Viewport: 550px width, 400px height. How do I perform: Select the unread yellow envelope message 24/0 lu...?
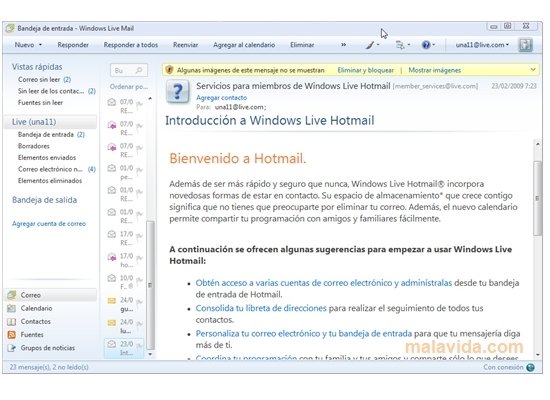[112, 322]
